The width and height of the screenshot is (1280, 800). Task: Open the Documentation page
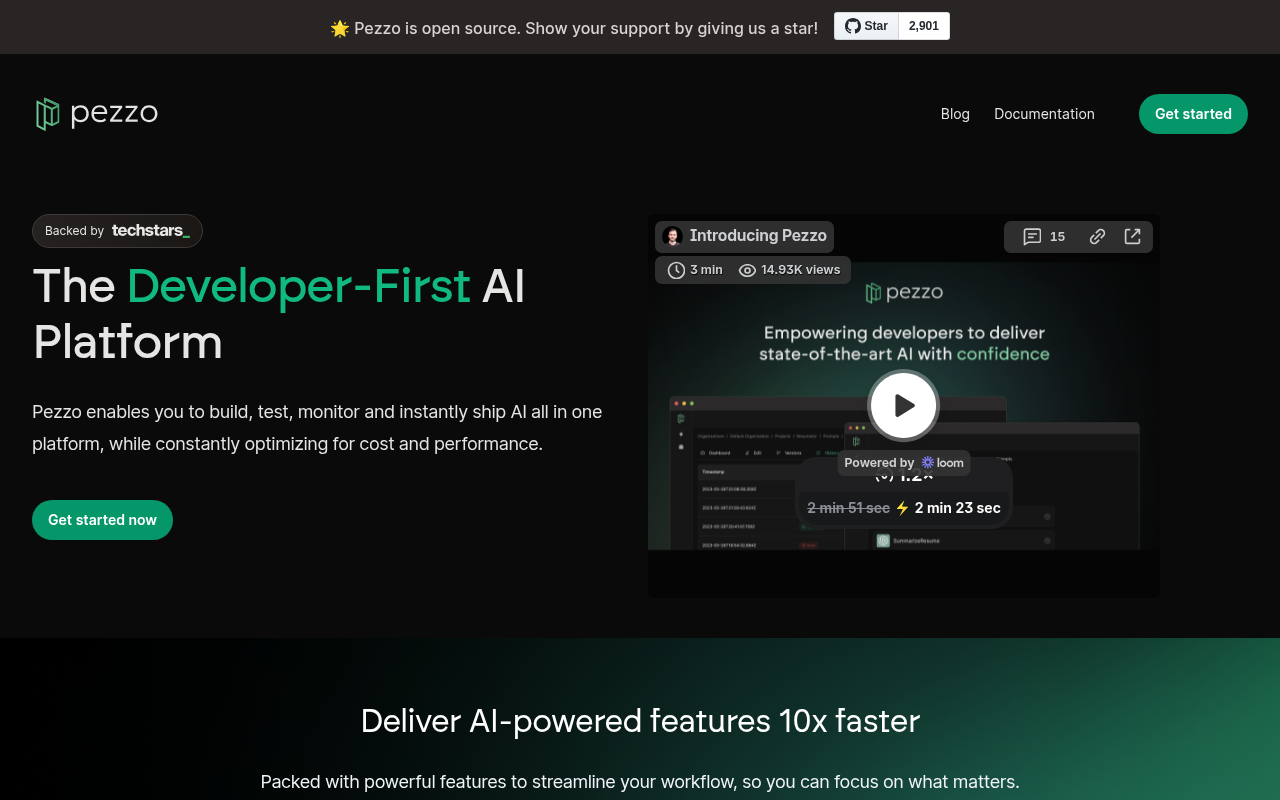pyautogui.click(x=1044, y=114)
